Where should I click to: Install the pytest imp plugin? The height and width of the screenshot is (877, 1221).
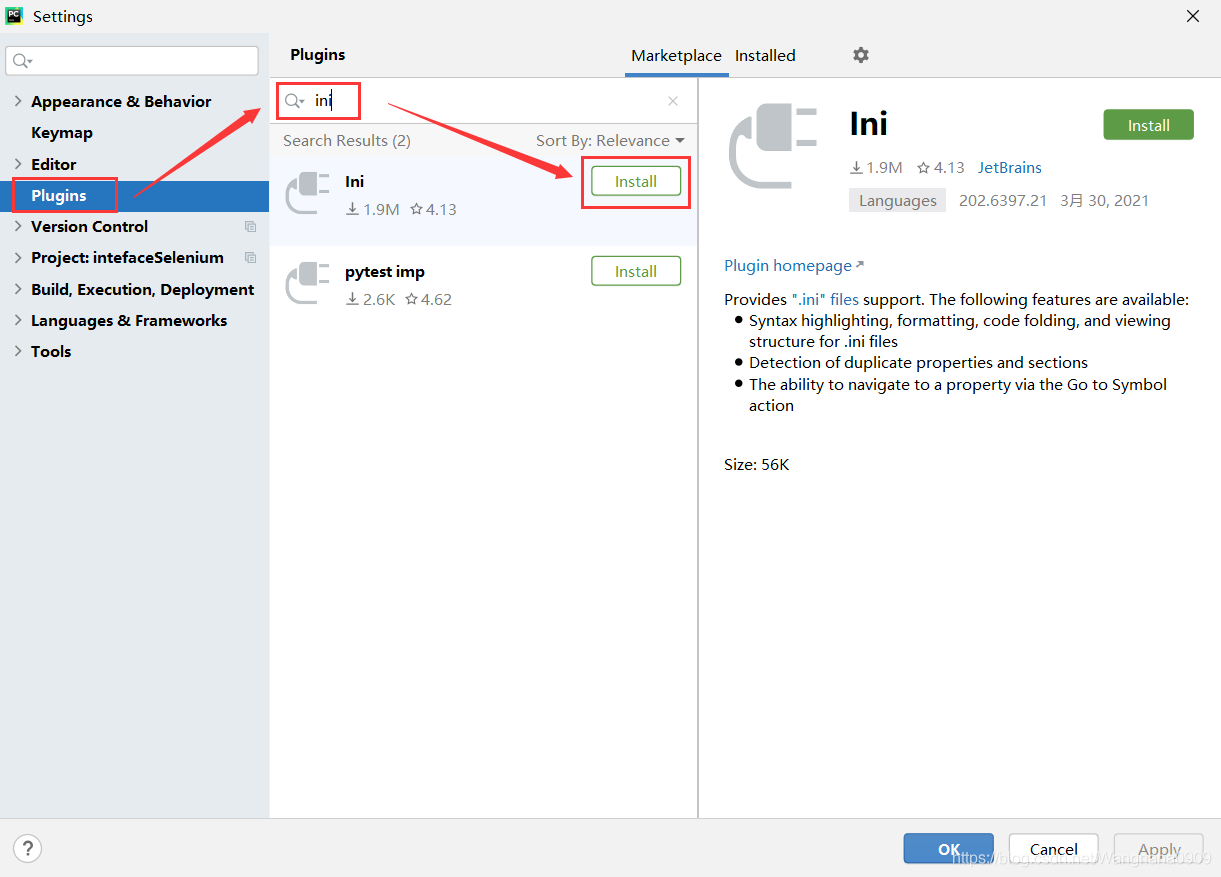[636, 271]
